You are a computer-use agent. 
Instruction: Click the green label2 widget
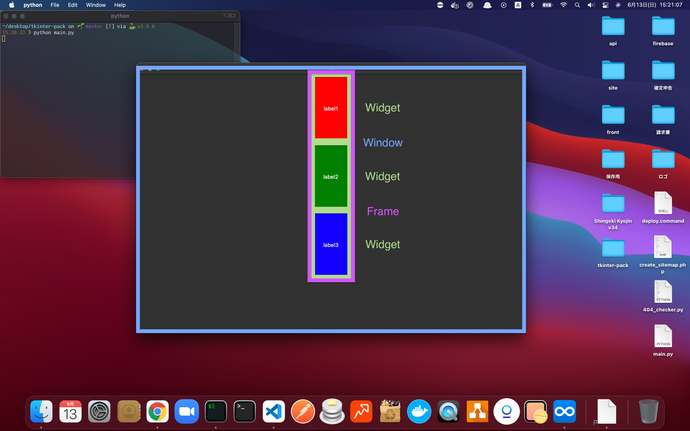(x=331, y=176)
